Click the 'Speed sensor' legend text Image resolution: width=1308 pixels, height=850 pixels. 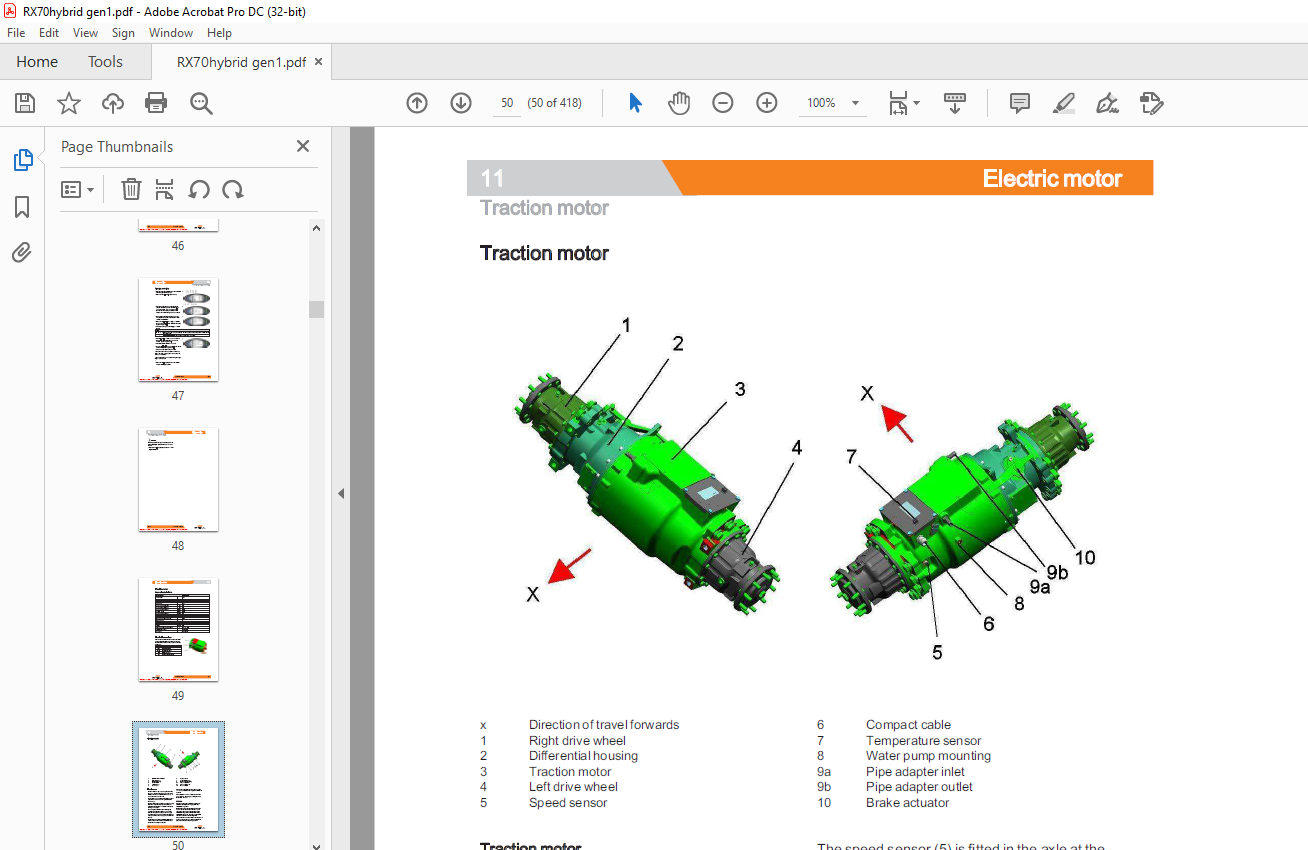point(568,802)
